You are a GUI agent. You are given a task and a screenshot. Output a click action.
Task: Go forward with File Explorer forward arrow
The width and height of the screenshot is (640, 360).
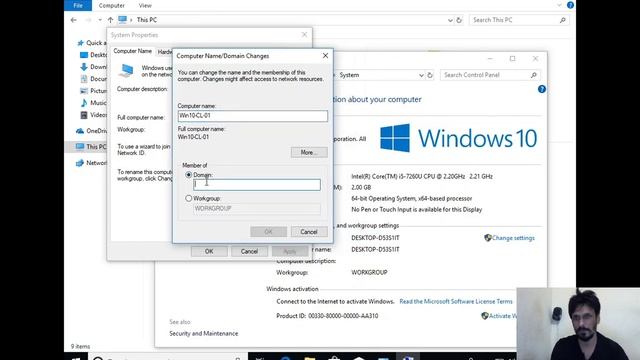click(x=88, y=20)
